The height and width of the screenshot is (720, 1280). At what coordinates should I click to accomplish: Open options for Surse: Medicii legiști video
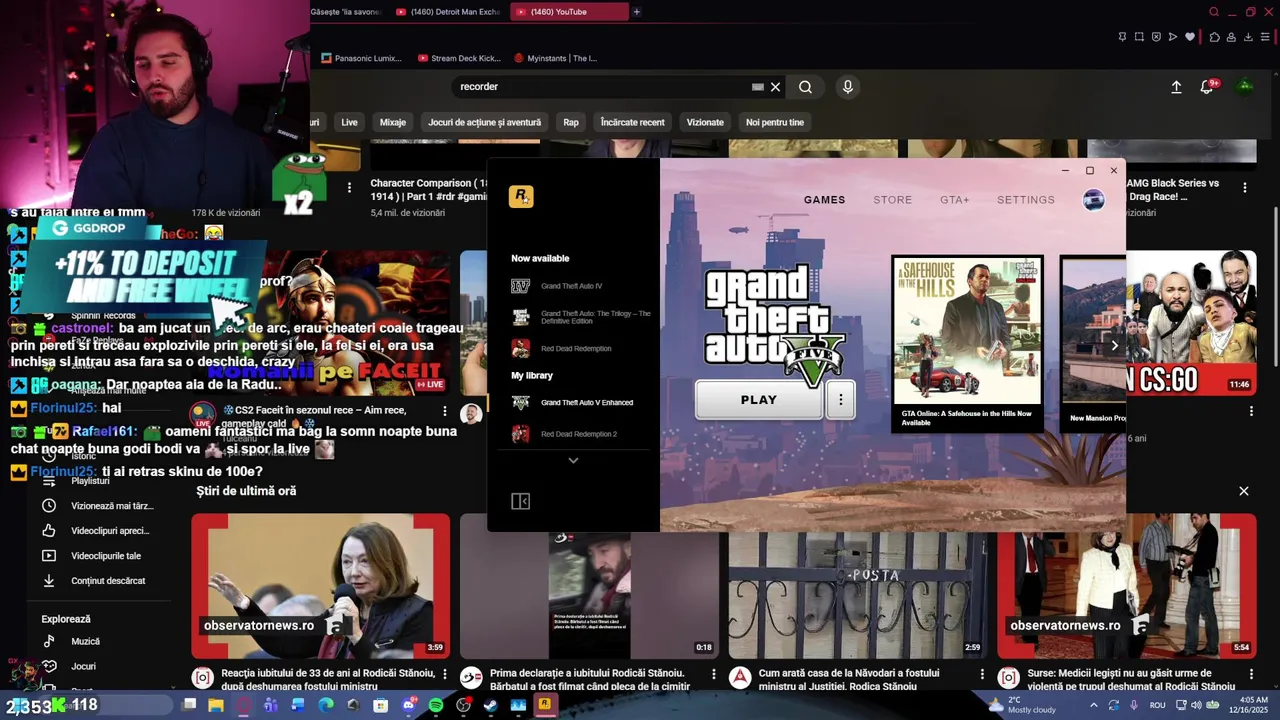click(1251, 676)
